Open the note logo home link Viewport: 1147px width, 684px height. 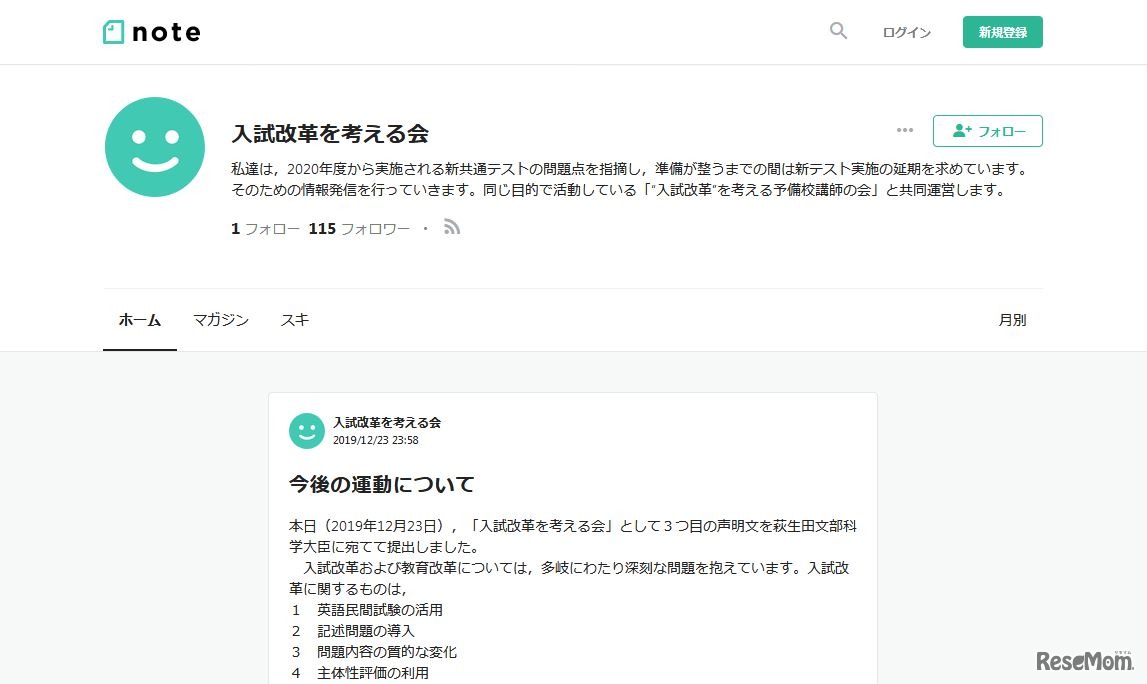[x=151, y=32]
